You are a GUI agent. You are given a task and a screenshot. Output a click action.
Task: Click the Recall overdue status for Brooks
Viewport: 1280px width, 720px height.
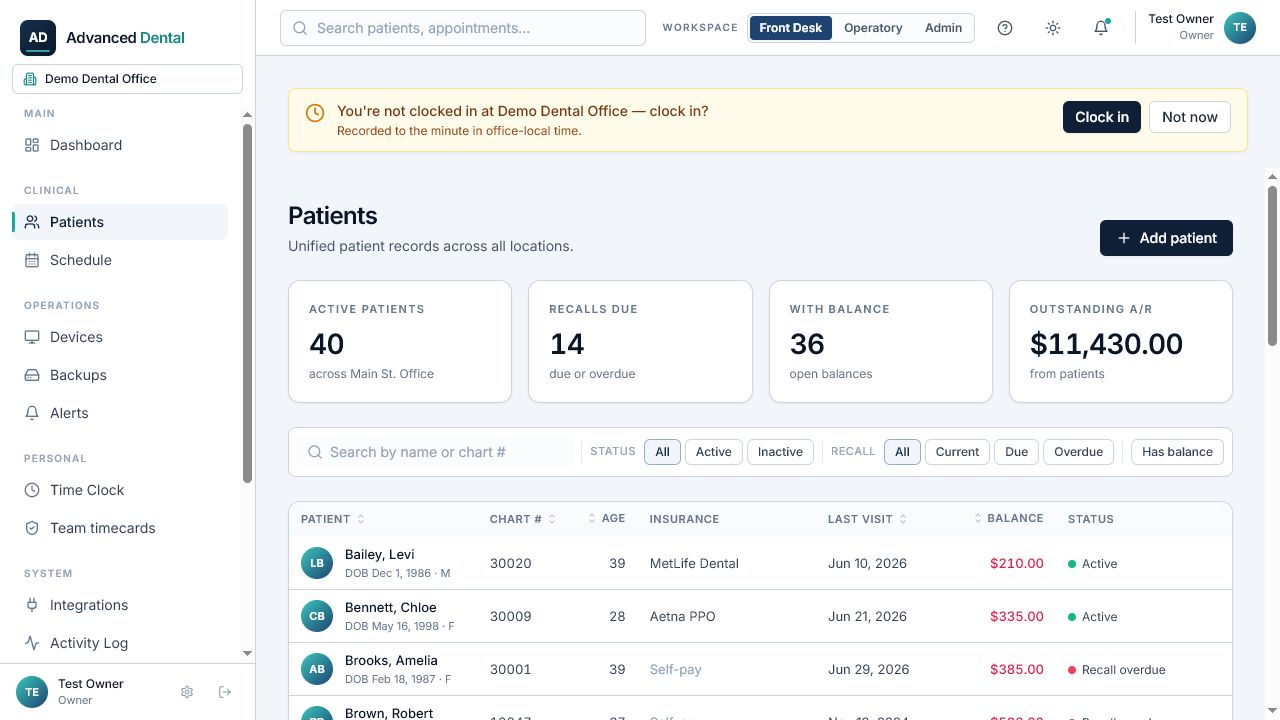(1117, 669)
